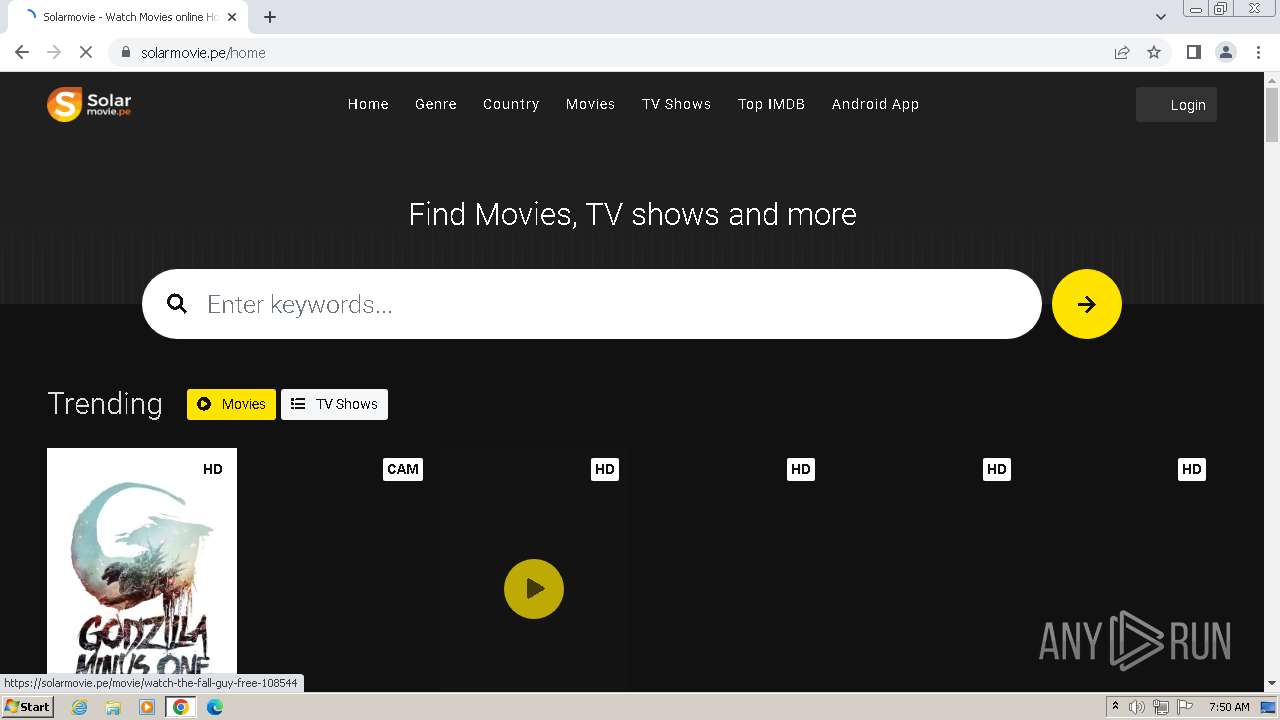This screenshot has height=720, width=1280.
Task: Launch Internet Explorer from taskbar
Action: pyautogui.click(x=80, y=707)
